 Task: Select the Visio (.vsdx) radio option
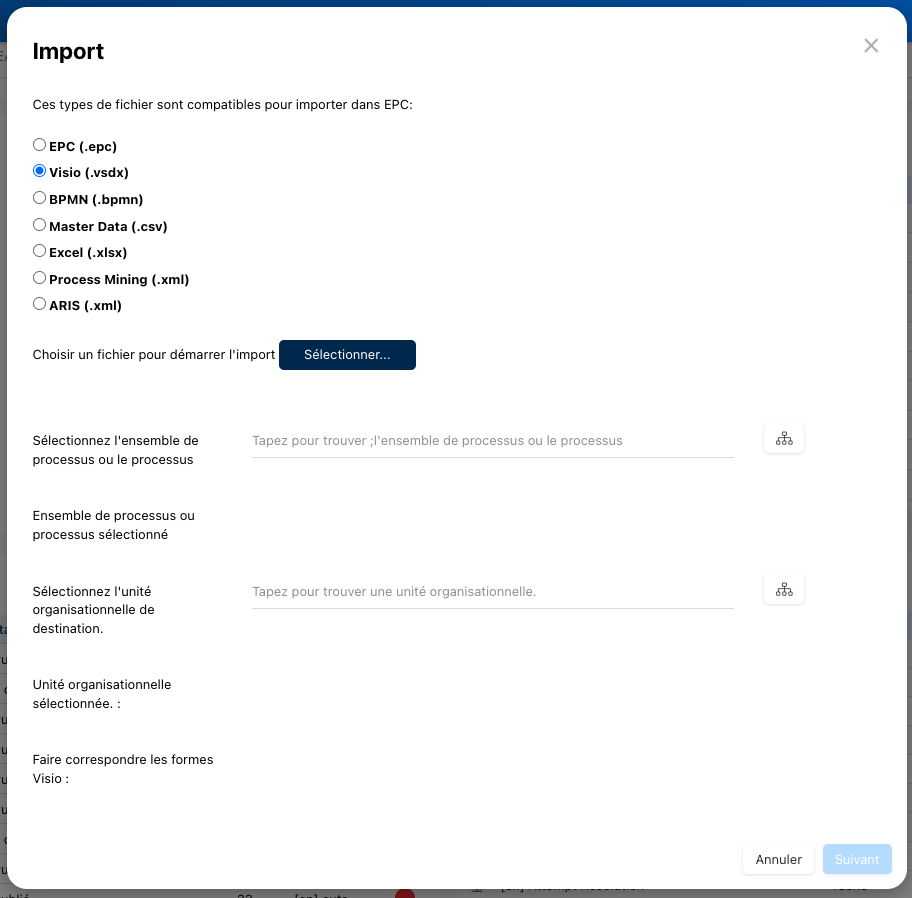tap(40, 171)
